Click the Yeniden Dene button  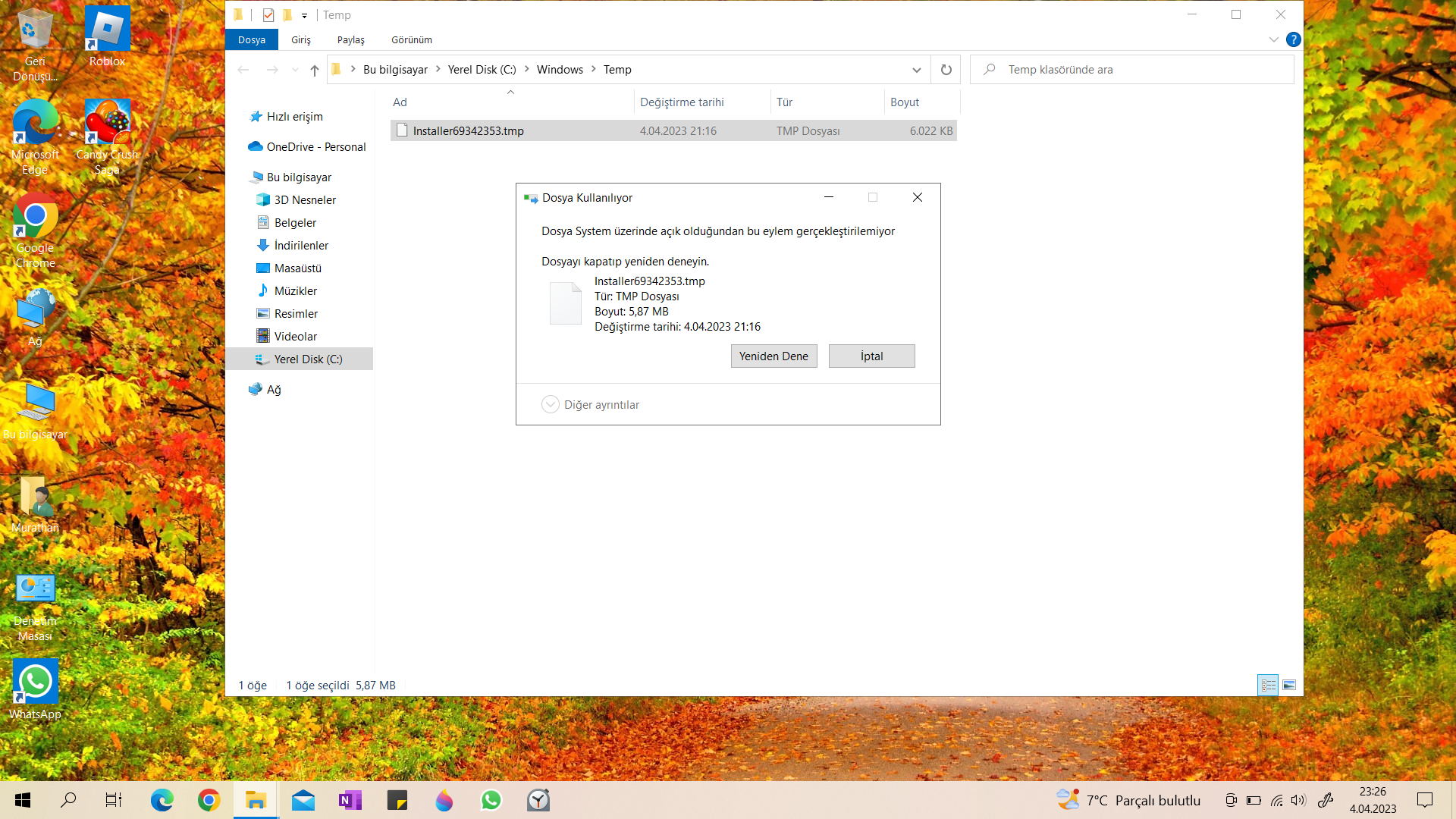click(x=773, y=356)
